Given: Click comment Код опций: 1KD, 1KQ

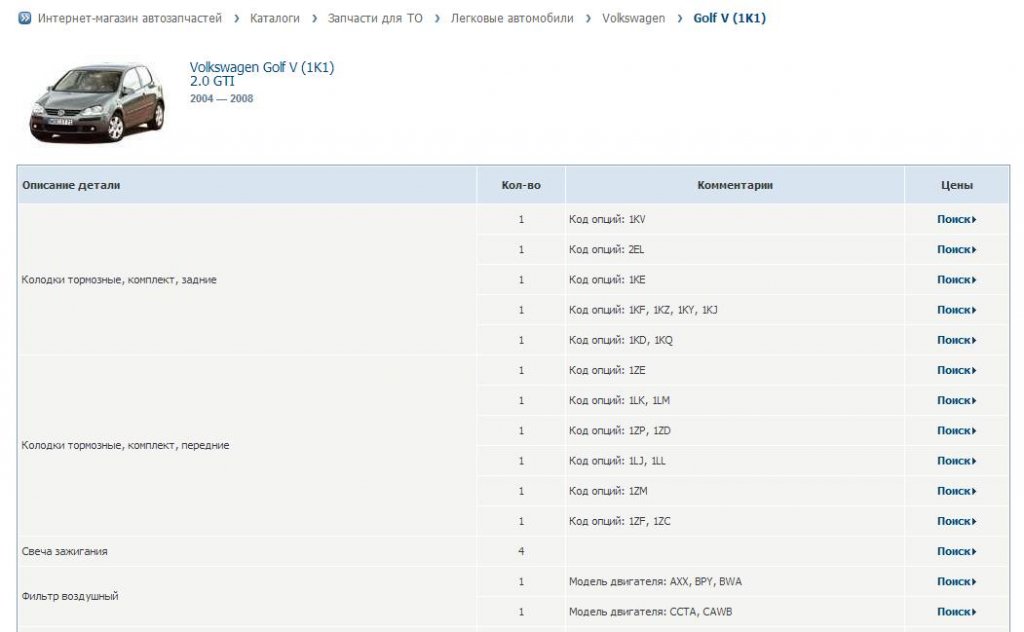Looking at the screenshot, I should coord(620,340).
